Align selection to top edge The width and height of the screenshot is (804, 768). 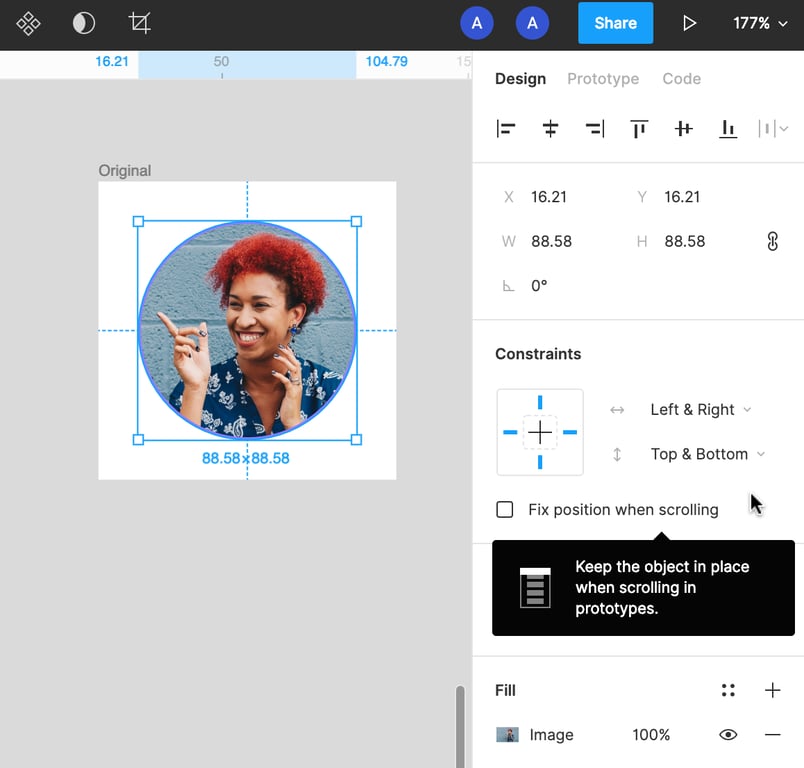[x=639, y=128]
